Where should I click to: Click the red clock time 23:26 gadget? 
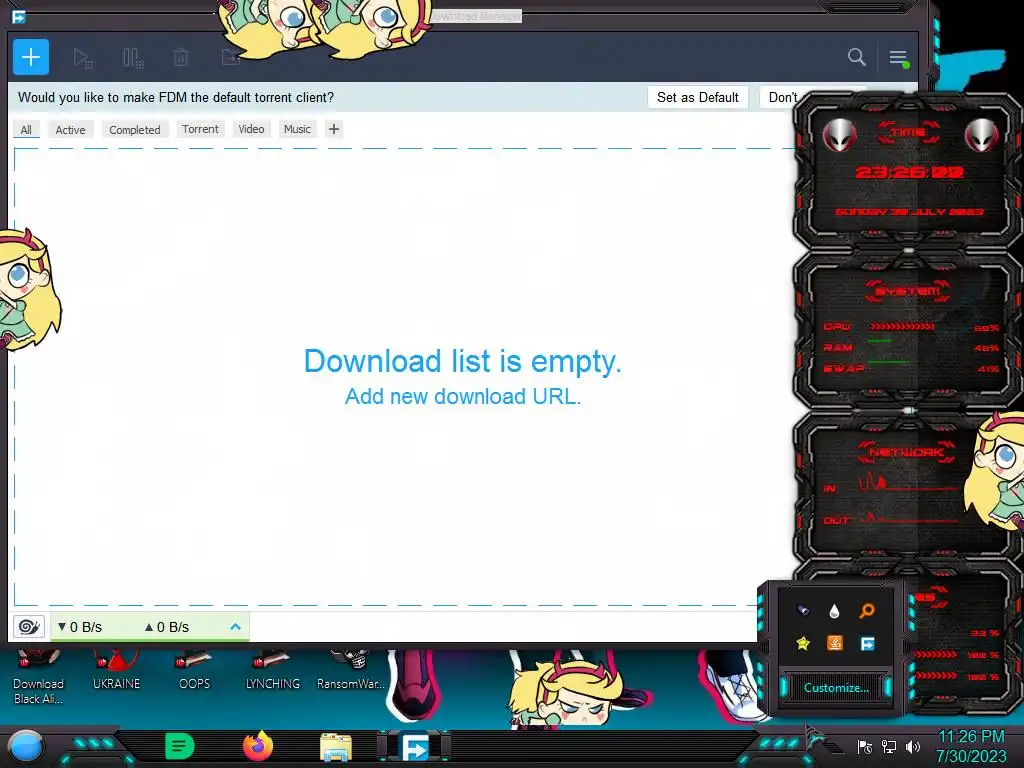(x=908, y=172)
